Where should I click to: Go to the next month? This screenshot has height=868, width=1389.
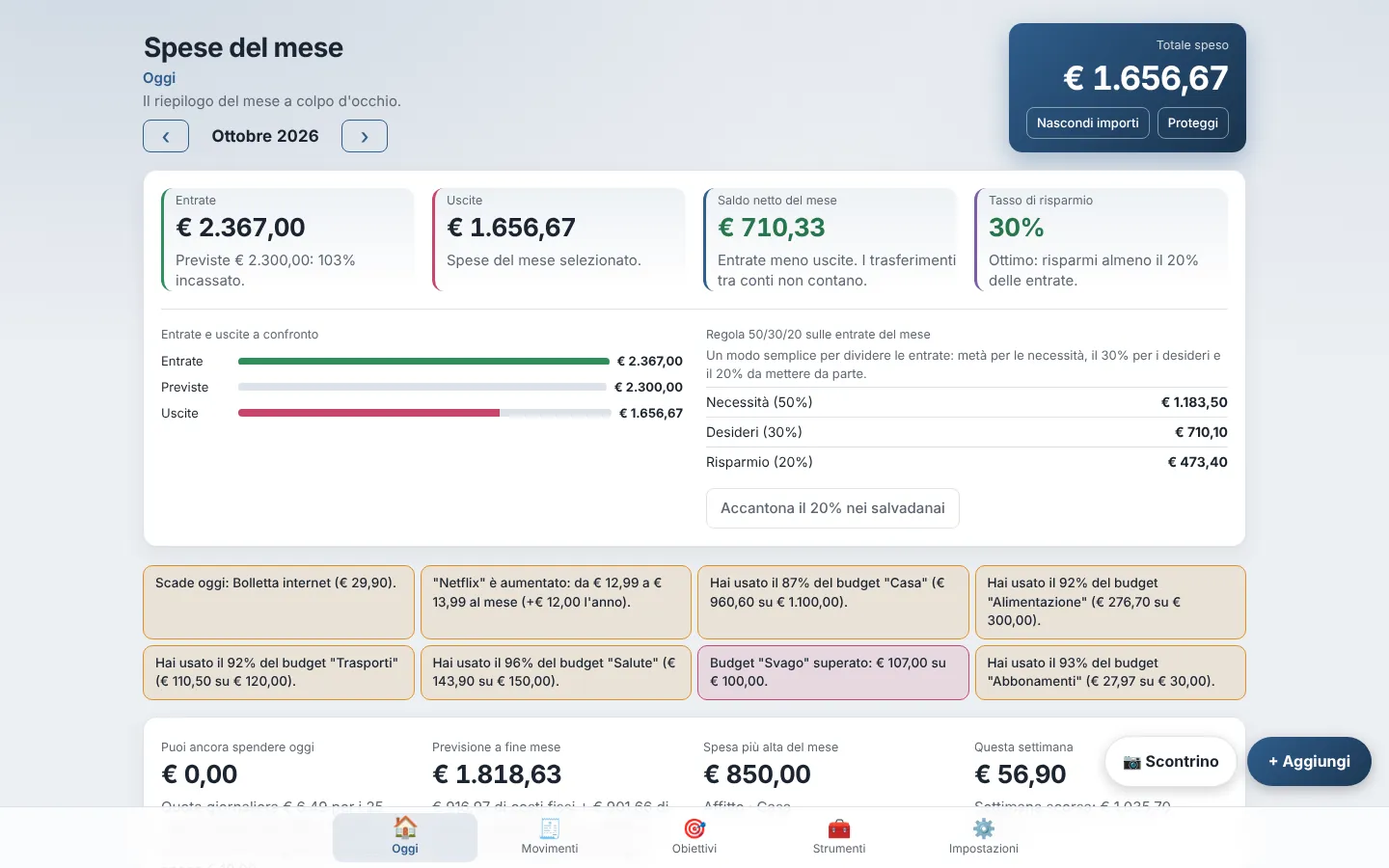click(365, 136)
